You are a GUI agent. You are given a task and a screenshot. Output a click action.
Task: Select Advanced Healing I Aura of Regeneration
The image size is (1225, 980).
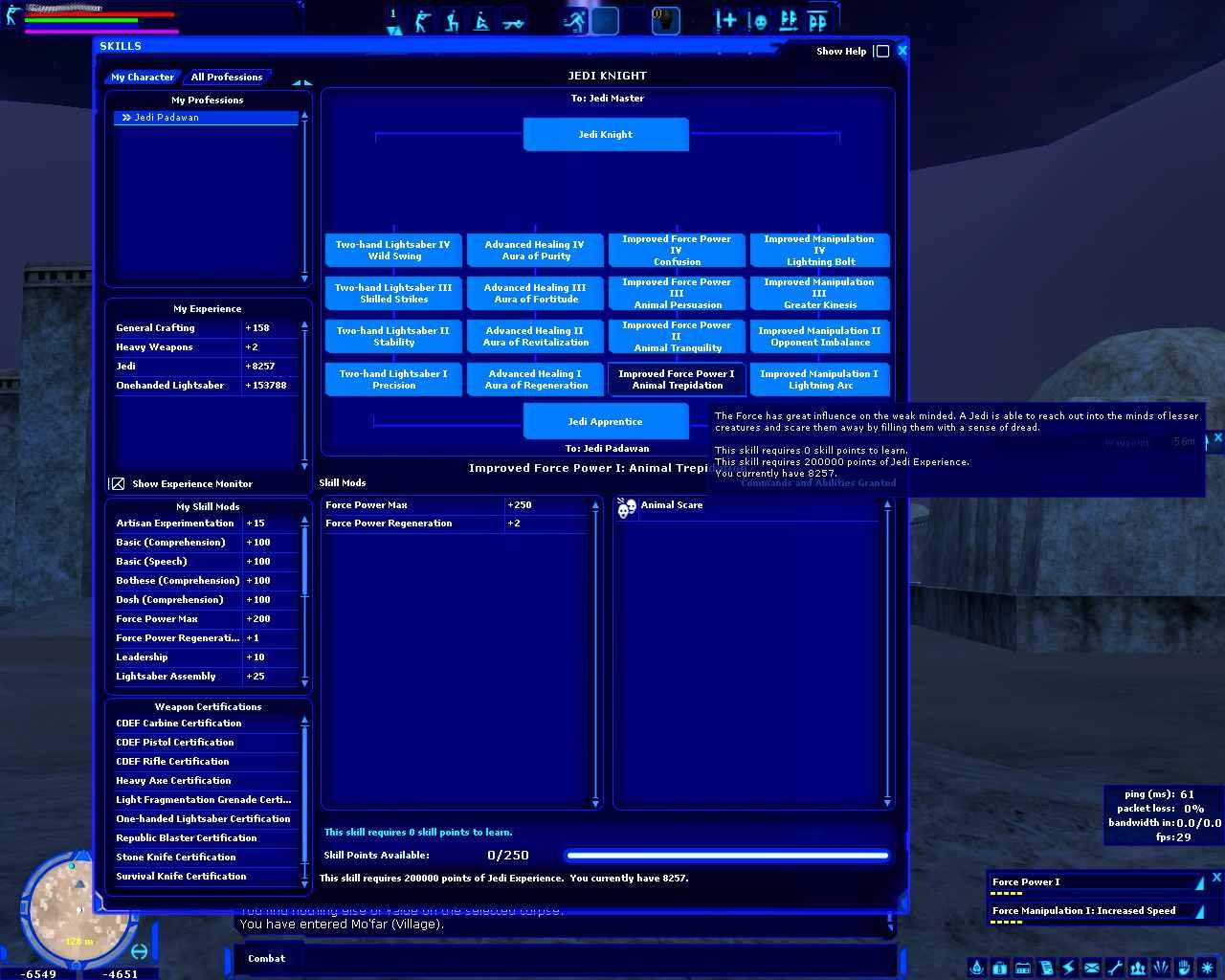(x=535, y=380)
